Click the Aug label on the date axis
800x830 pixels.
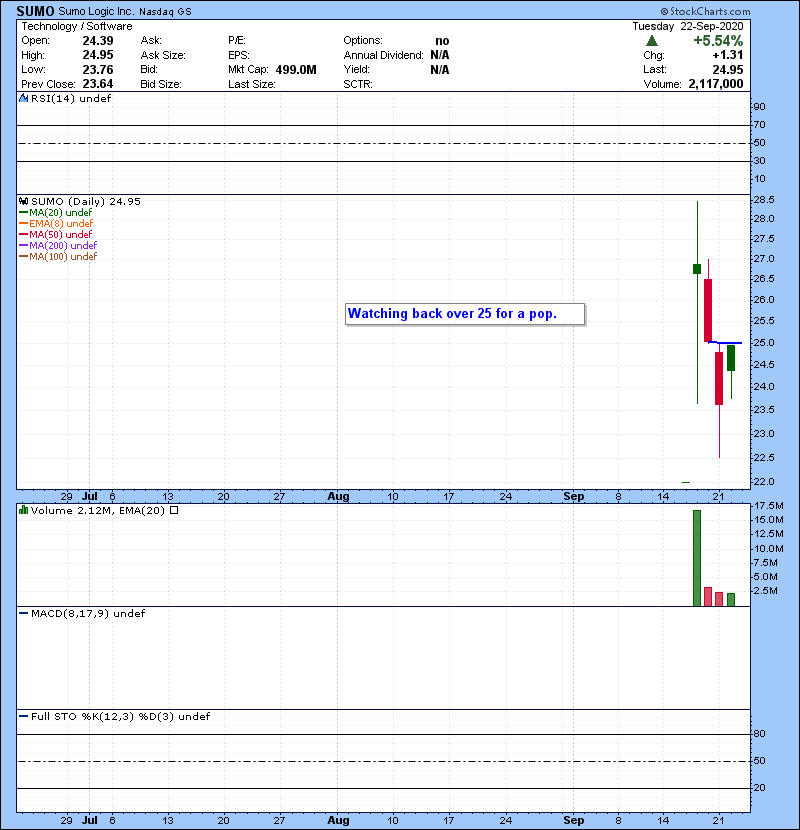[x=339, y=496]
